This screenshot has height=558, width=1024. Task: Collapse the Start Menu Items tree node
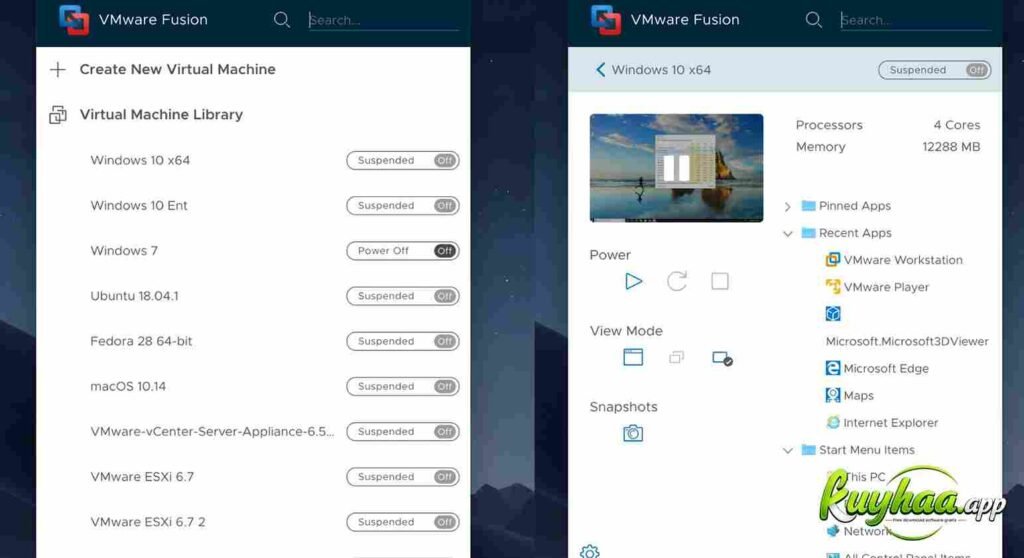click(x=788, y=450)
